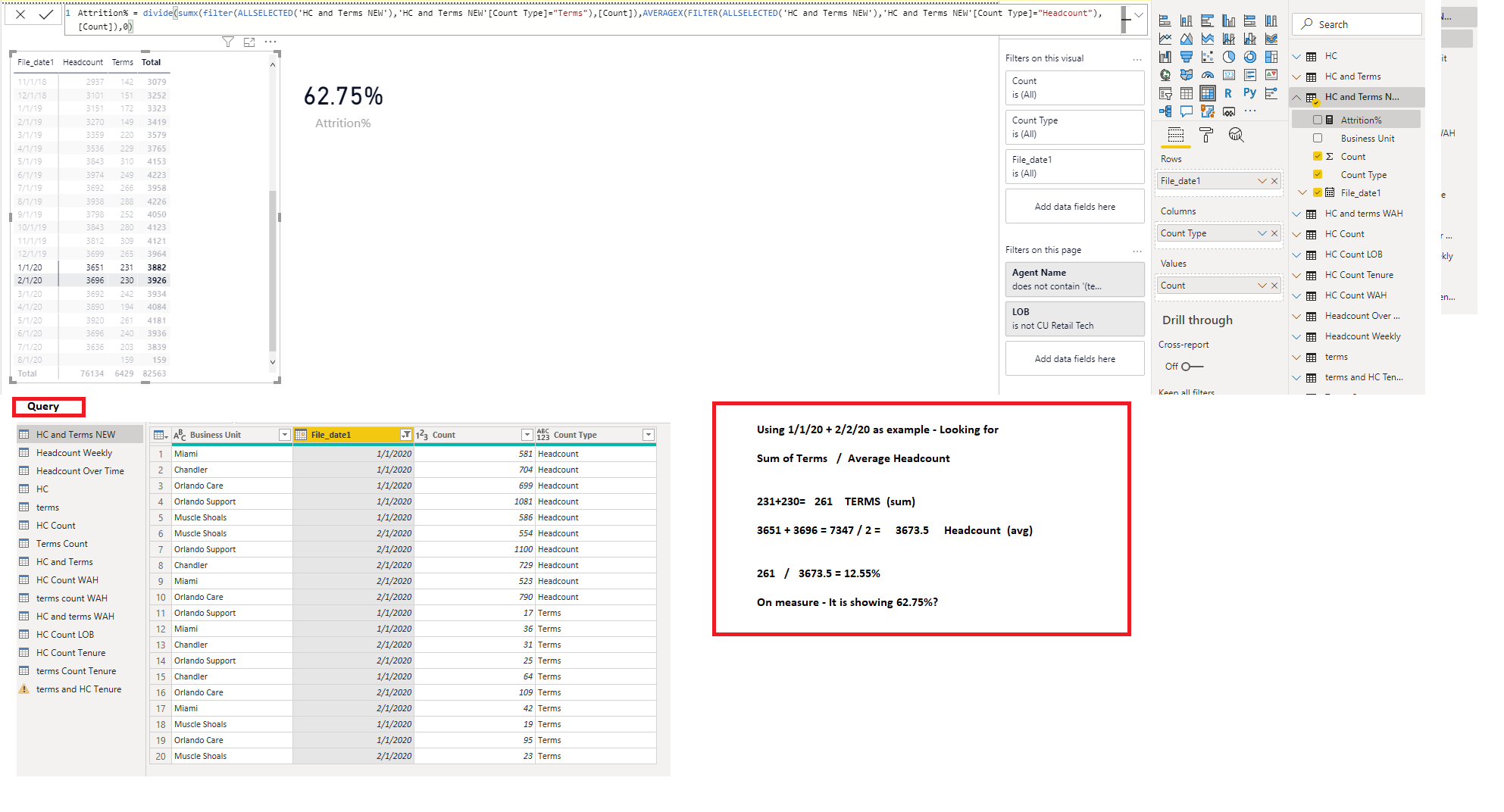Select the globe map visual

(x=1165, y=75)
